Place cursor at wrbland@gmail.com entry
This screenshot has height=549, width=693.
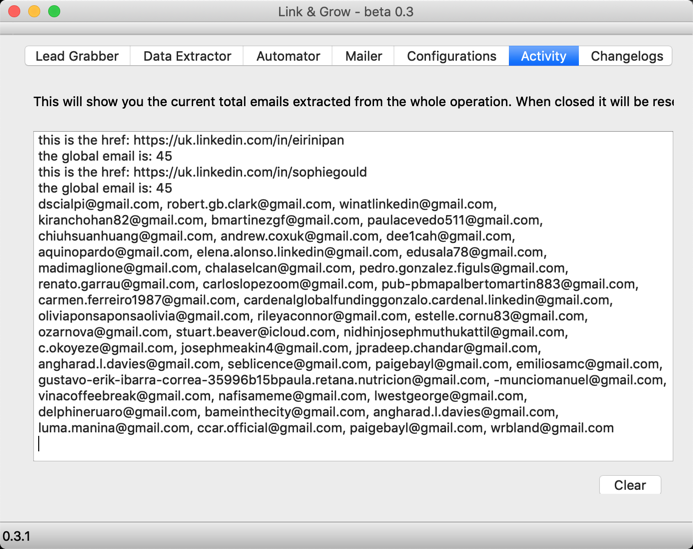click(552, 428)
